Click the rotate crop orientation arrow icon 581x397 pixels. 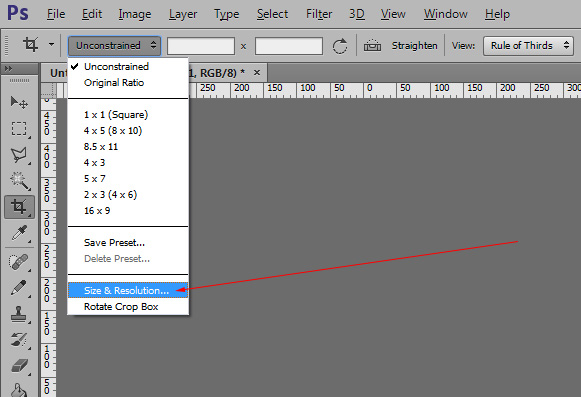(x=340, y=46)
